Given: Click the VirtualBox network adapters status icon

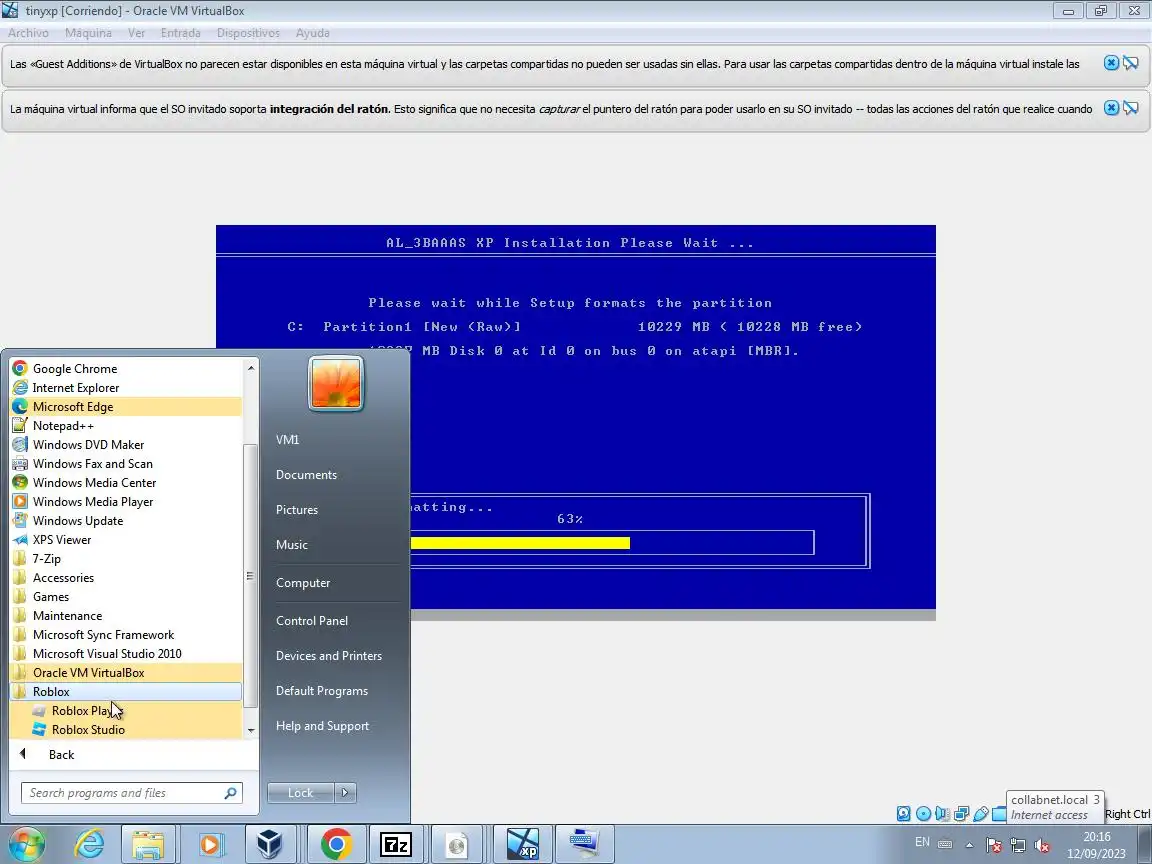Looking at the screenshot, I should tap(961, 814).
